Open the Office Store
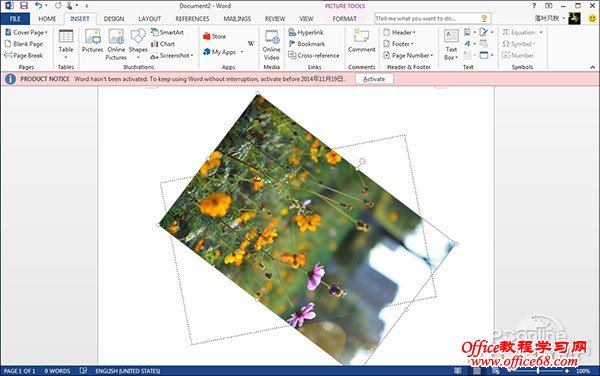Screen dimensions: 600x376 click(214, 36)
